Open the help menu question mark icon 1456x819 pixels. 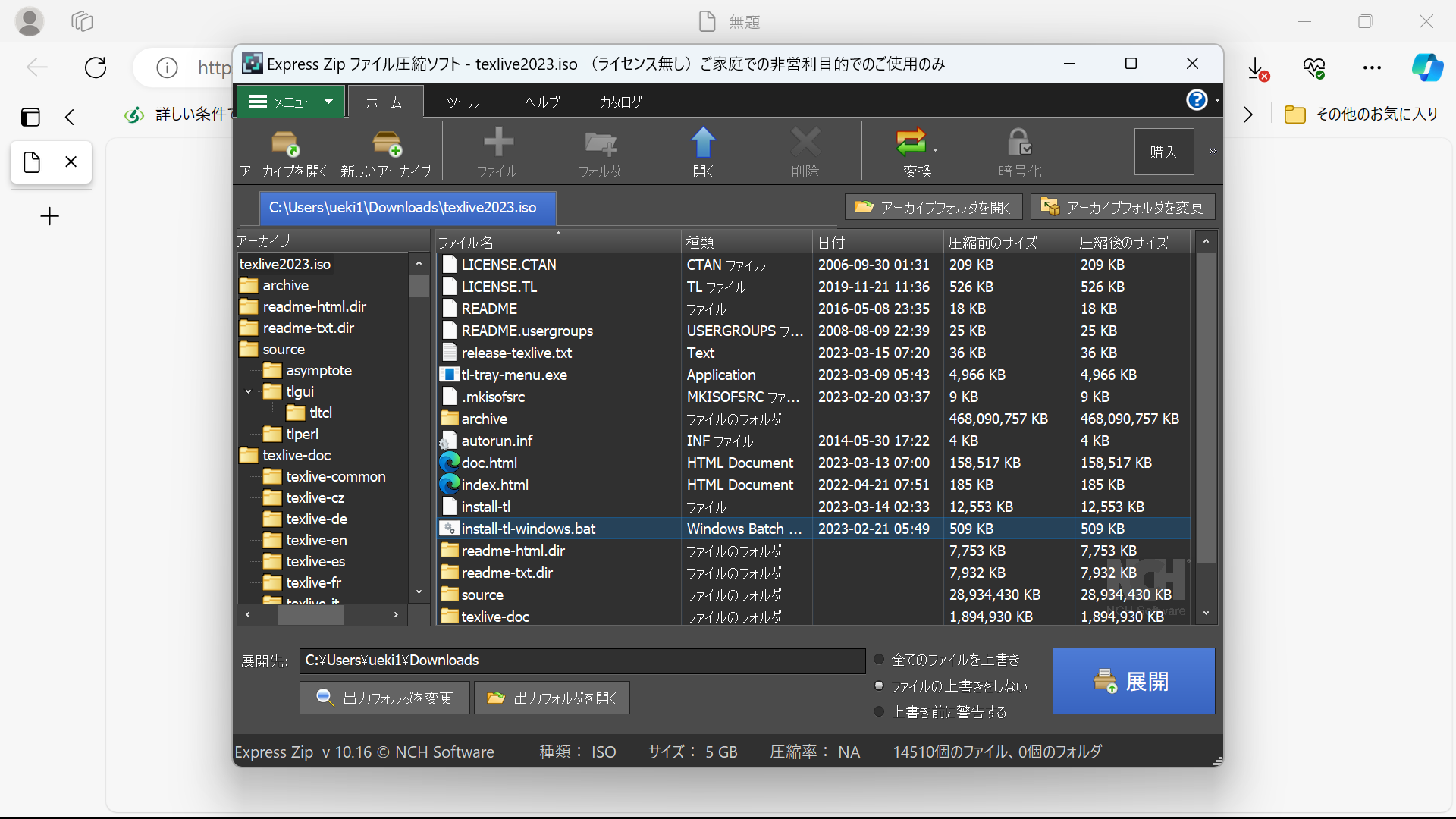point(1197,100)
